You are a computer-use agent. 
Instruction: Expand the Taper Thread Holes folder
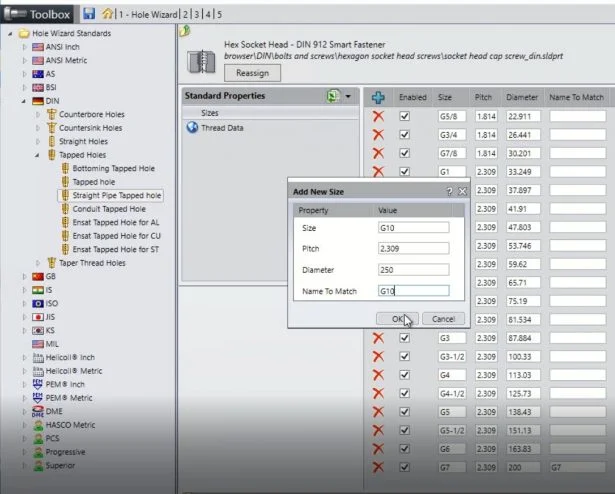[x=38, y=263]
